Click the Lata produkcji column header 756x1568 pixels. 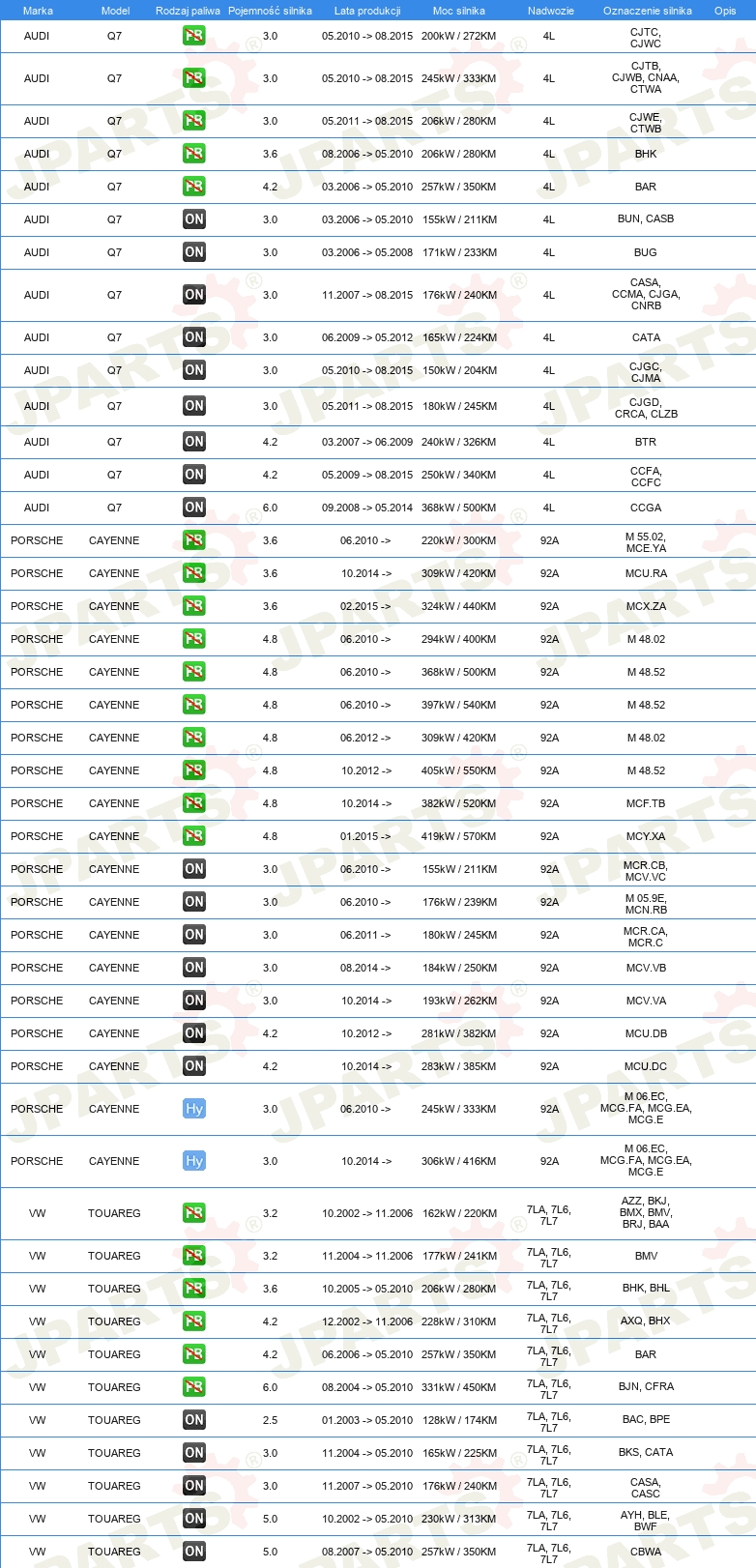[x=367, y=11]
